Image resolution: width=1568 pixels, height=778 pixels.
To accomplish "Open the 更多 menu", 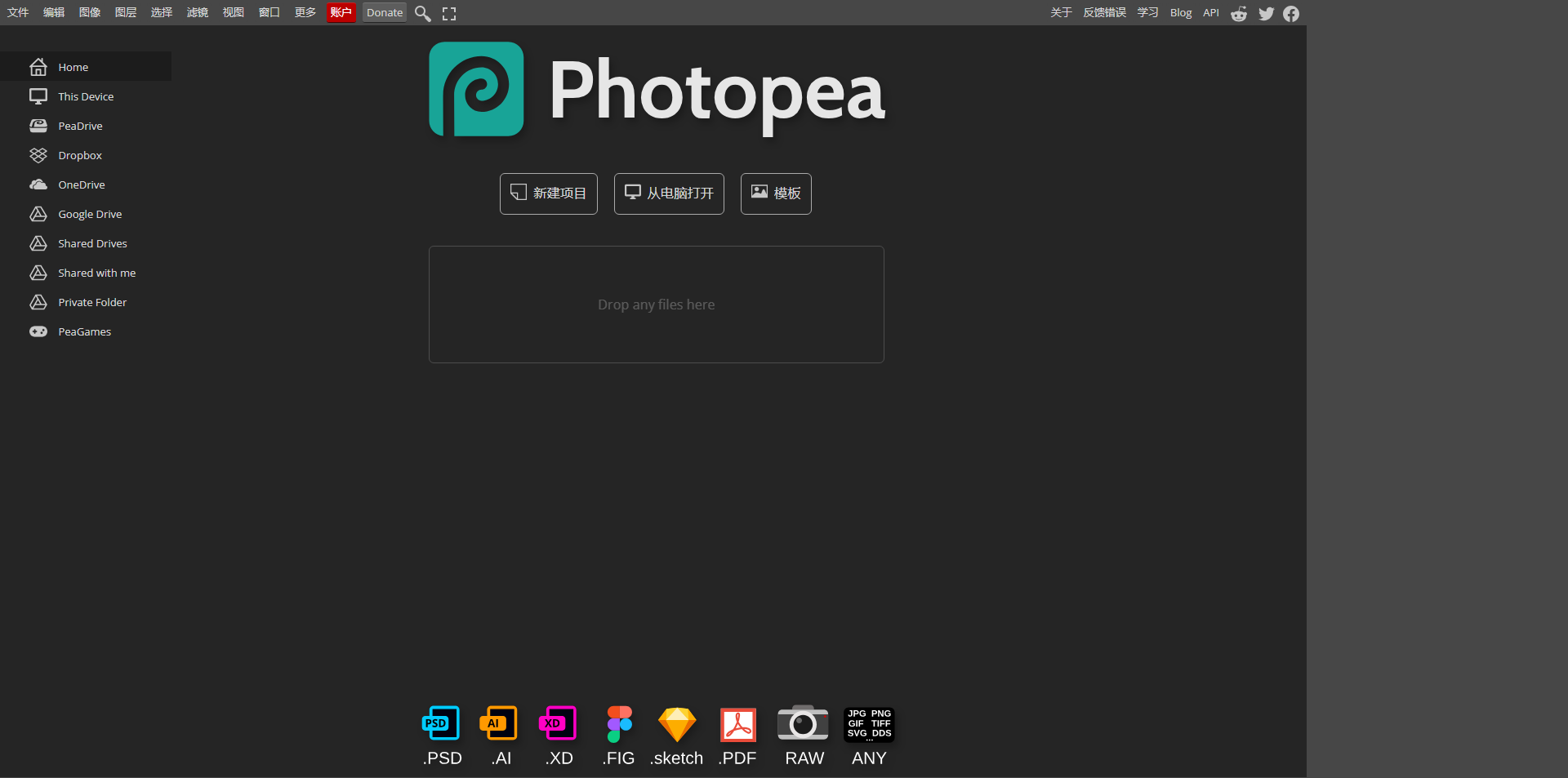I will click(305, 12).
